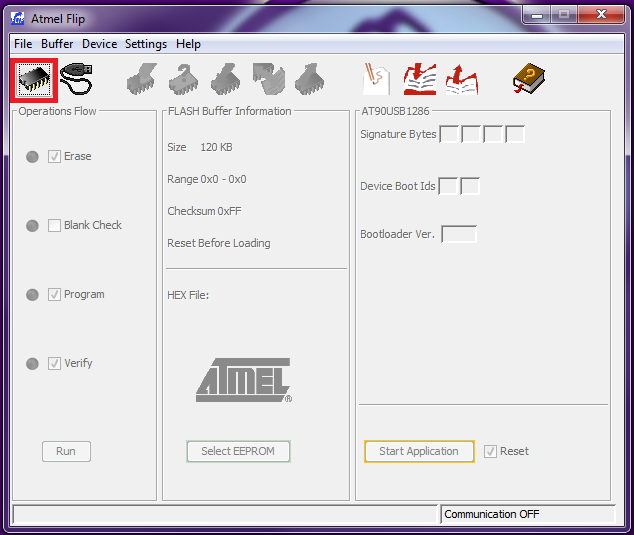Click the Select EEPROM button
Screen dimensions: 634x535
click(x=238, y=451)
